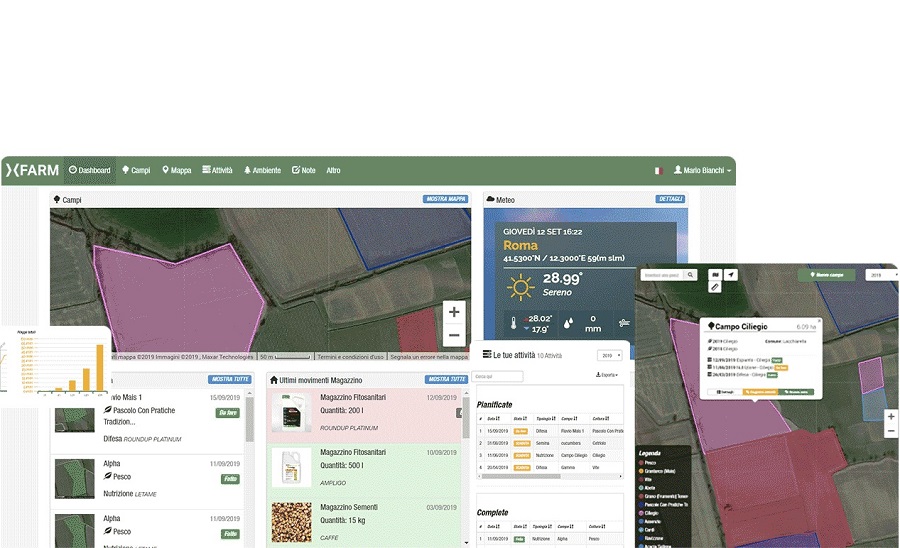Click the Ciliegio pink legend swatch

coord(642,513)
